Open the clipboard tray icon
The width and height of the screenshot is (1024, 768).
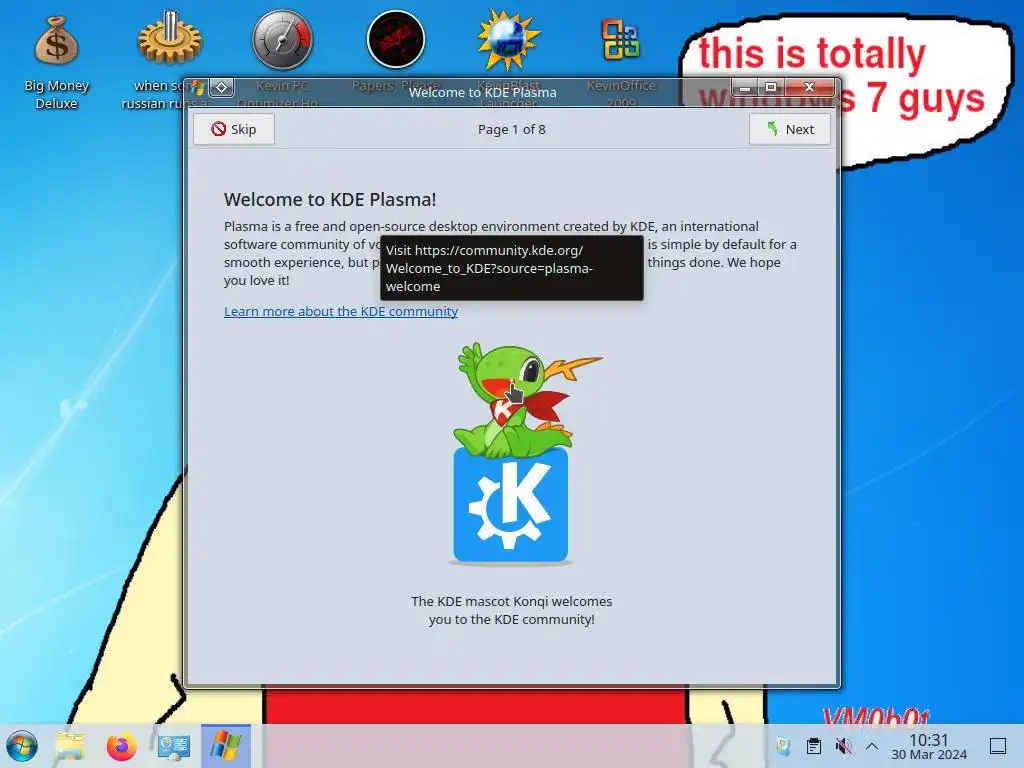click(x=814, y=746)
